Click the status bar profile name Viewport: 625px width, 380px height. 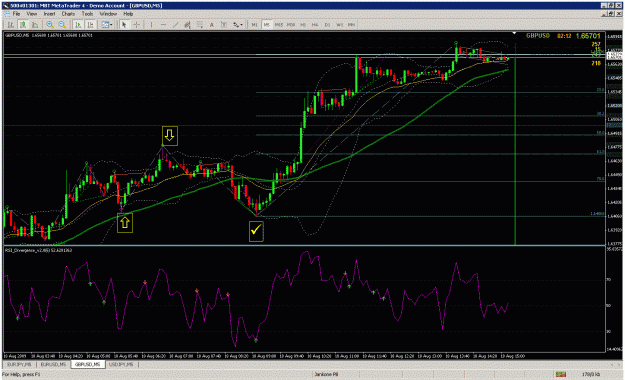326,374
